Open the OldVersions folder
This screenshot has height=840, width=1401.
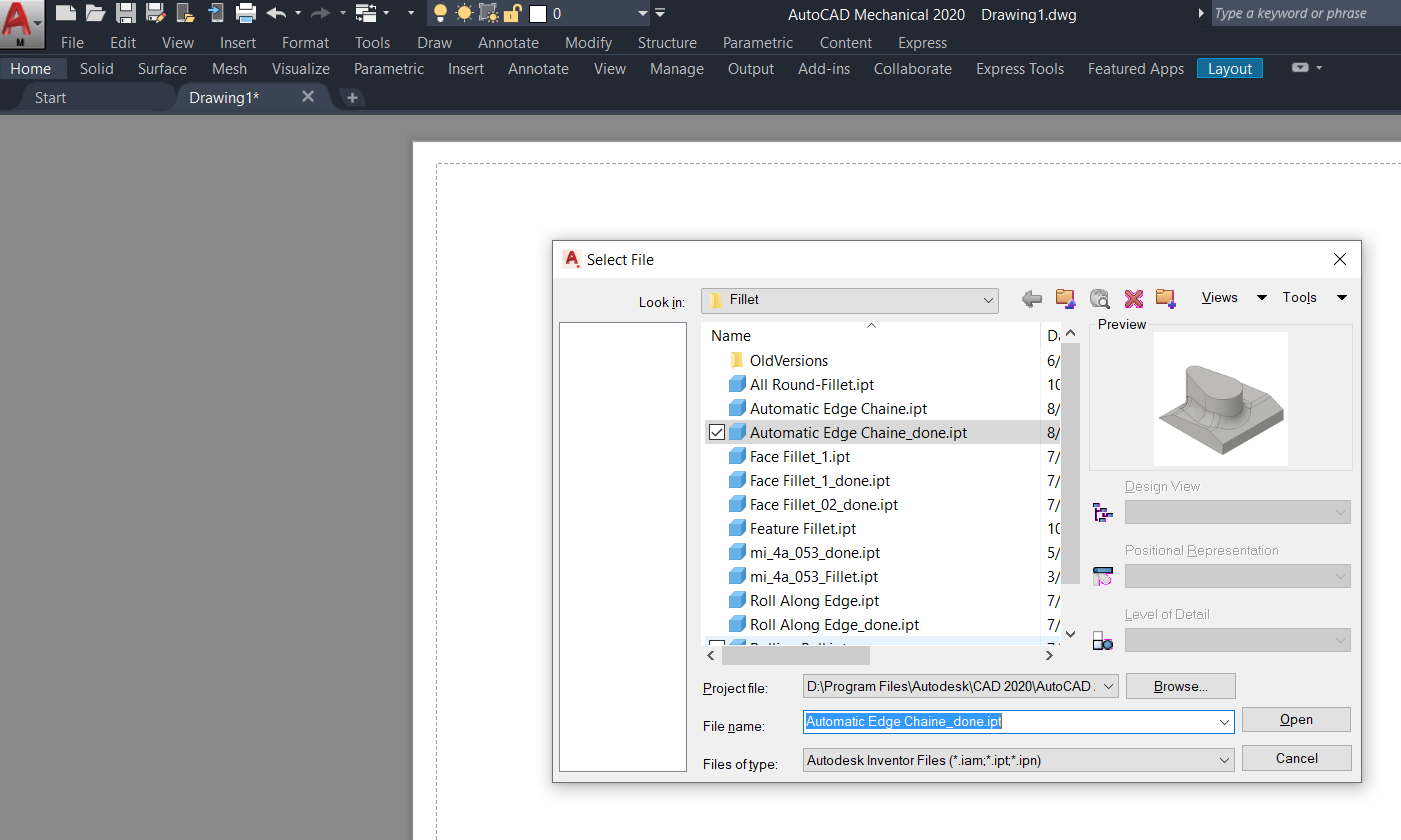click(x=788, y=361)
